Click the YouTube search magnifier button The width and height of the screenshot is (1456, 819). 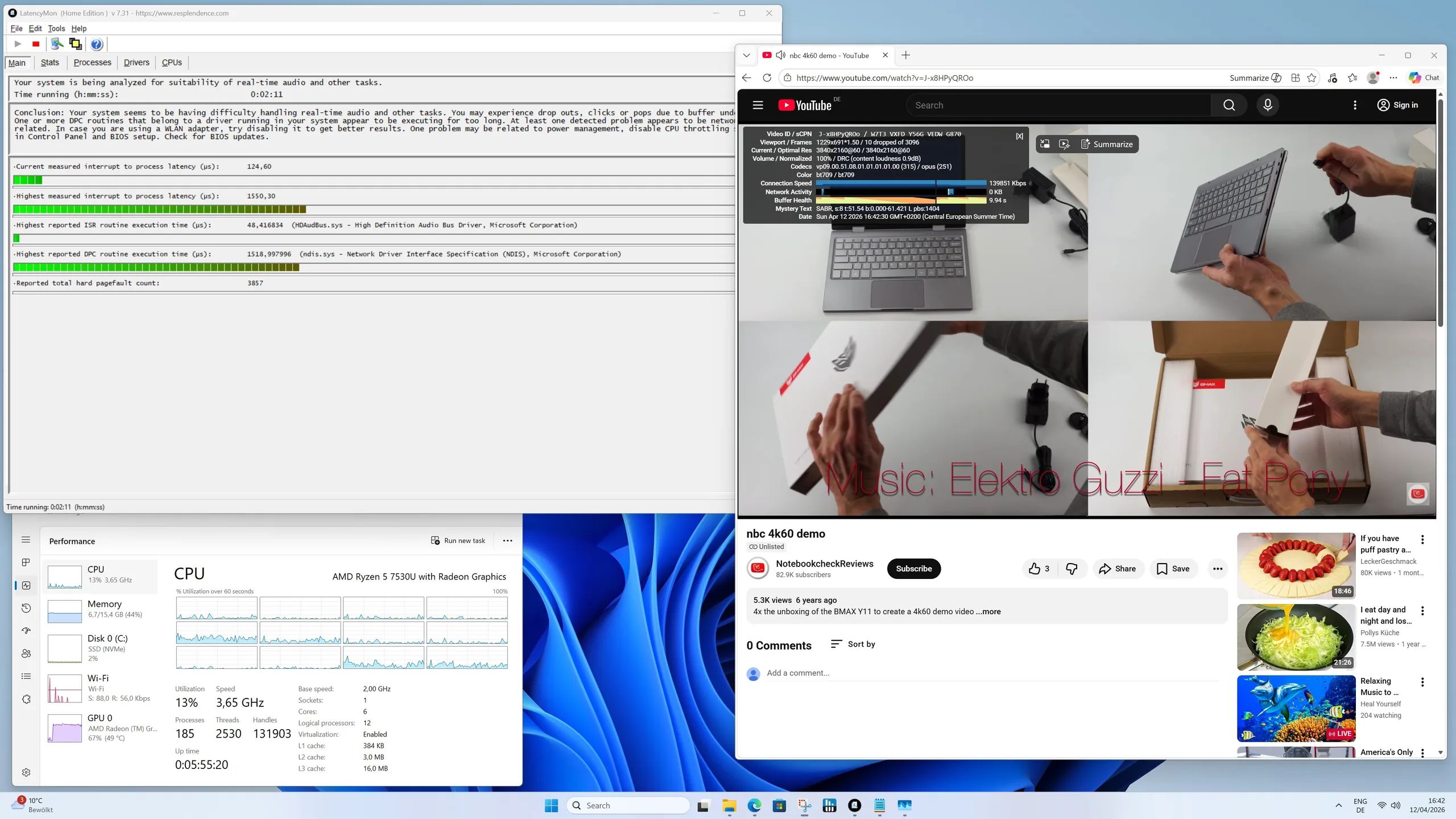coord(1228,105)
